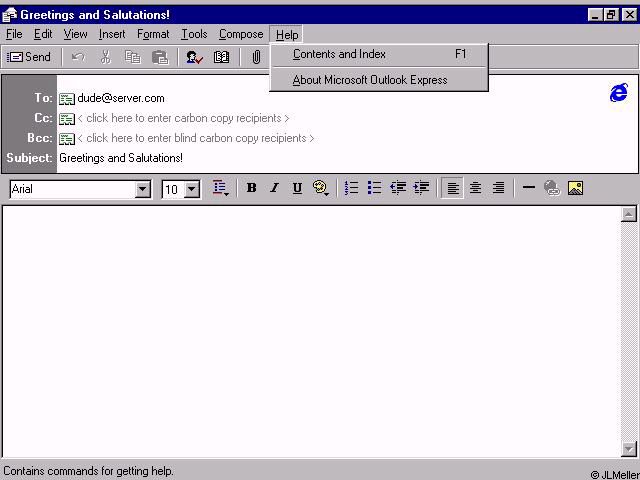This screenshot has width=640, height=480.
Task: Open the font color palette
Action: point(321,188)
